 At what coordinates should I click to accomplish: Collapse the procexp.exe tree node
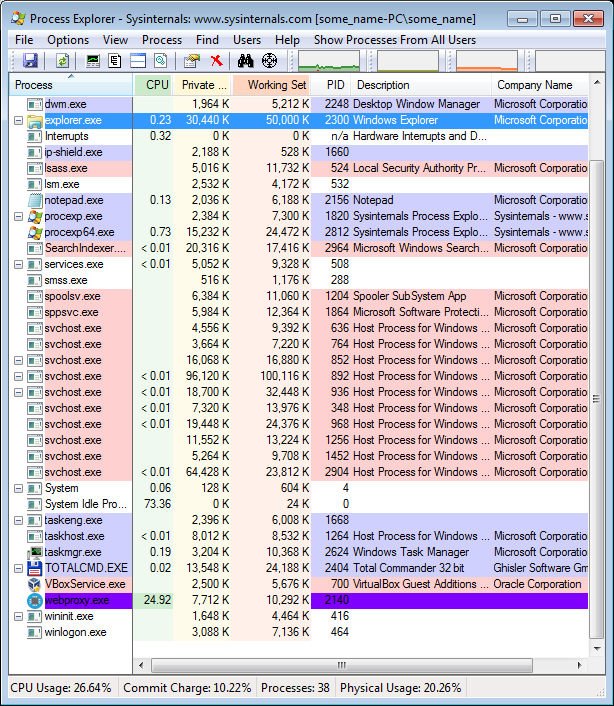tap(18, 217)
